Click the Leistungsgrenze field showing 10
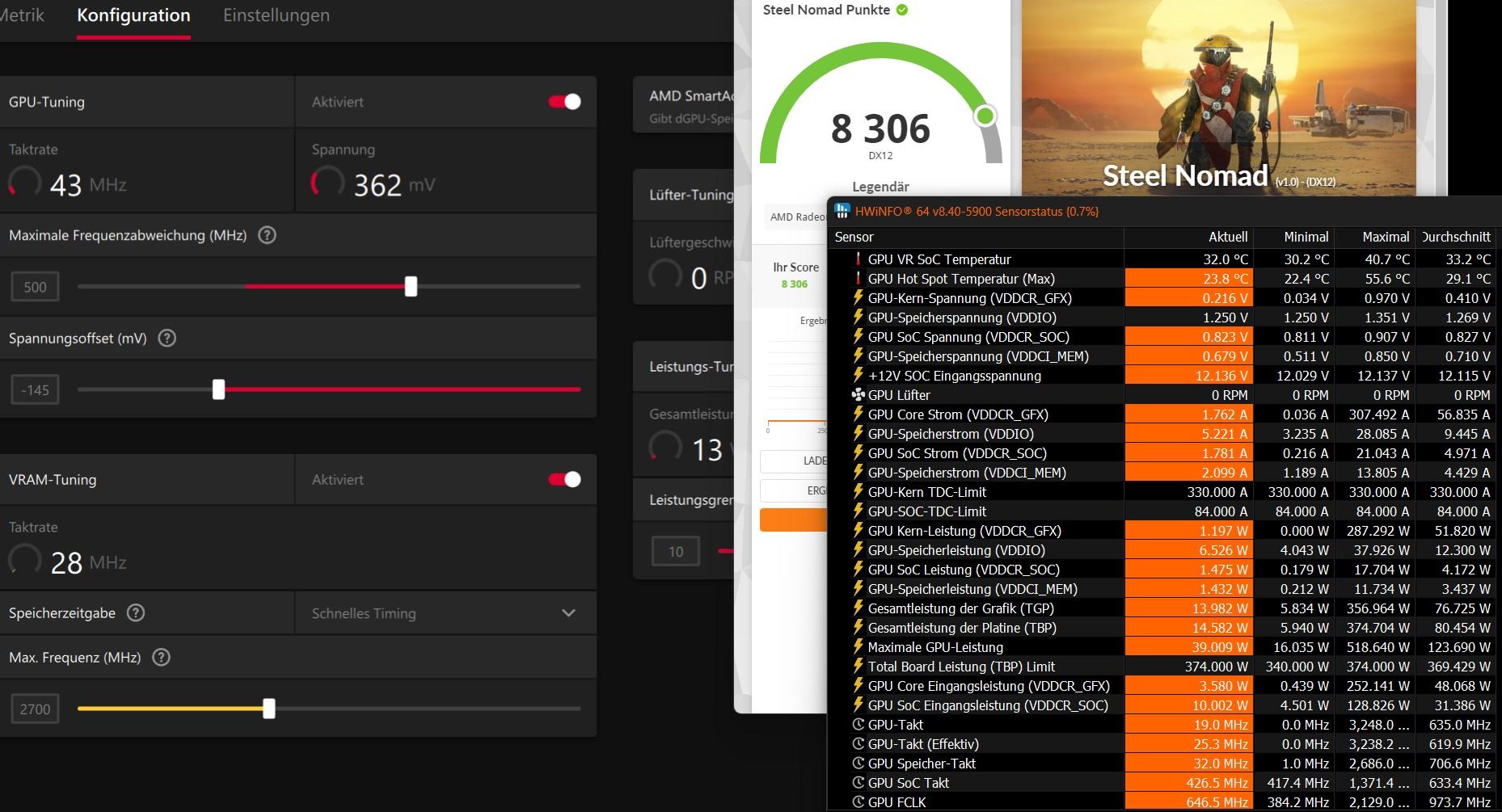This screenshot has height=812, width=1502. click(x=676, y=552)
